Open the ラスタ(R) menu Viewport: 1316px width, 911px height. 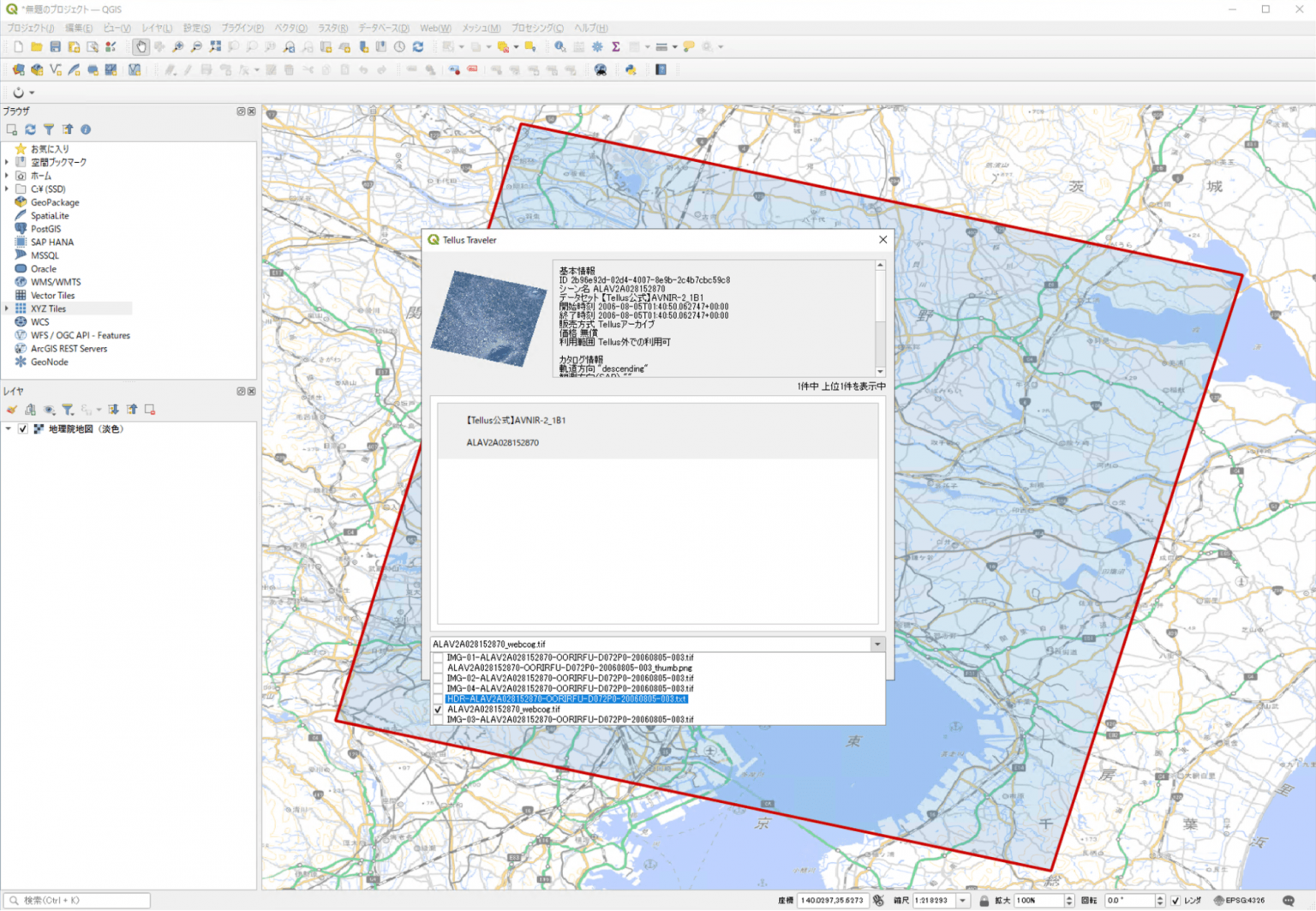tap(333, 28)
